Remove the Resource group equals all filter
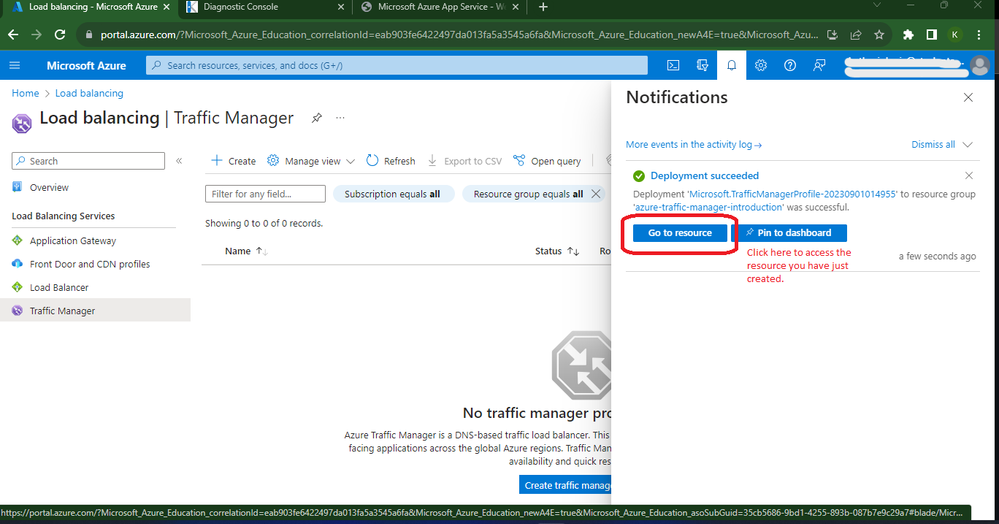The height and width of the screenshot is (524, 999). pyautogui.click(x=596, y=194)
